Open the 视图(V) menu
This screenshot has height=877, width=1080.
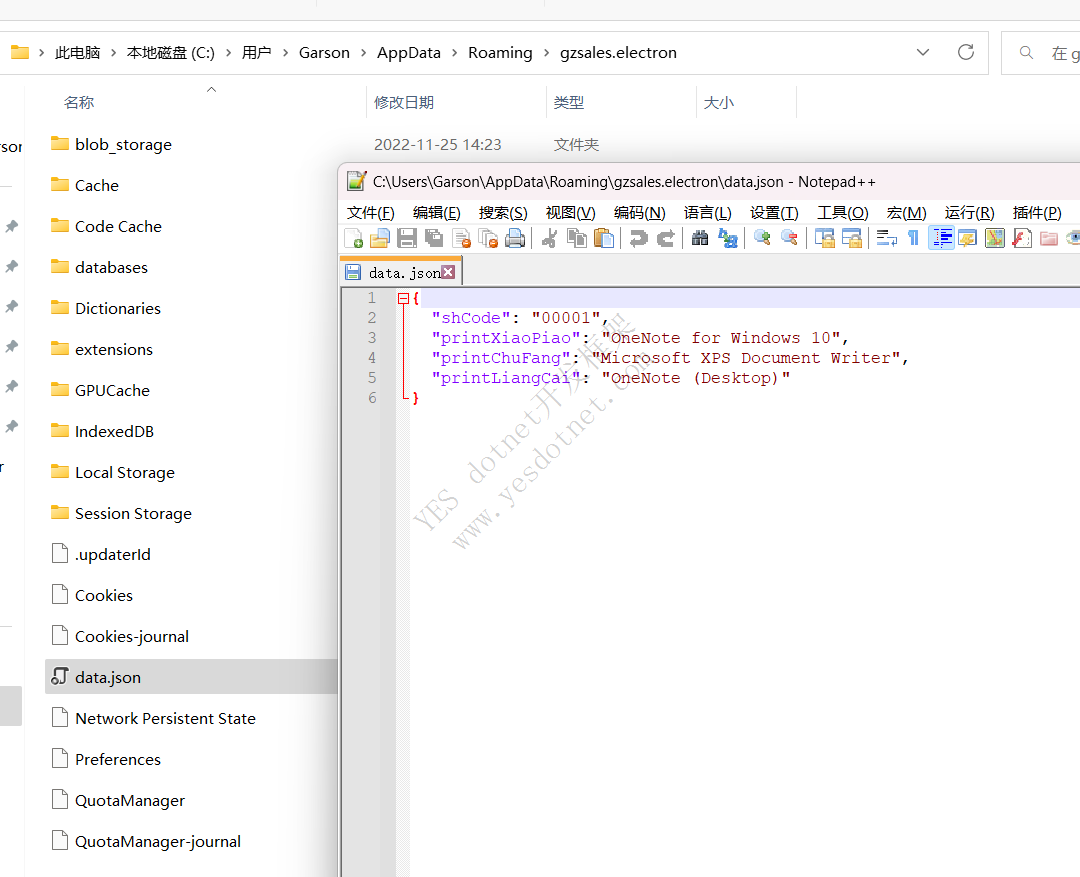click(x=570, y=213)
